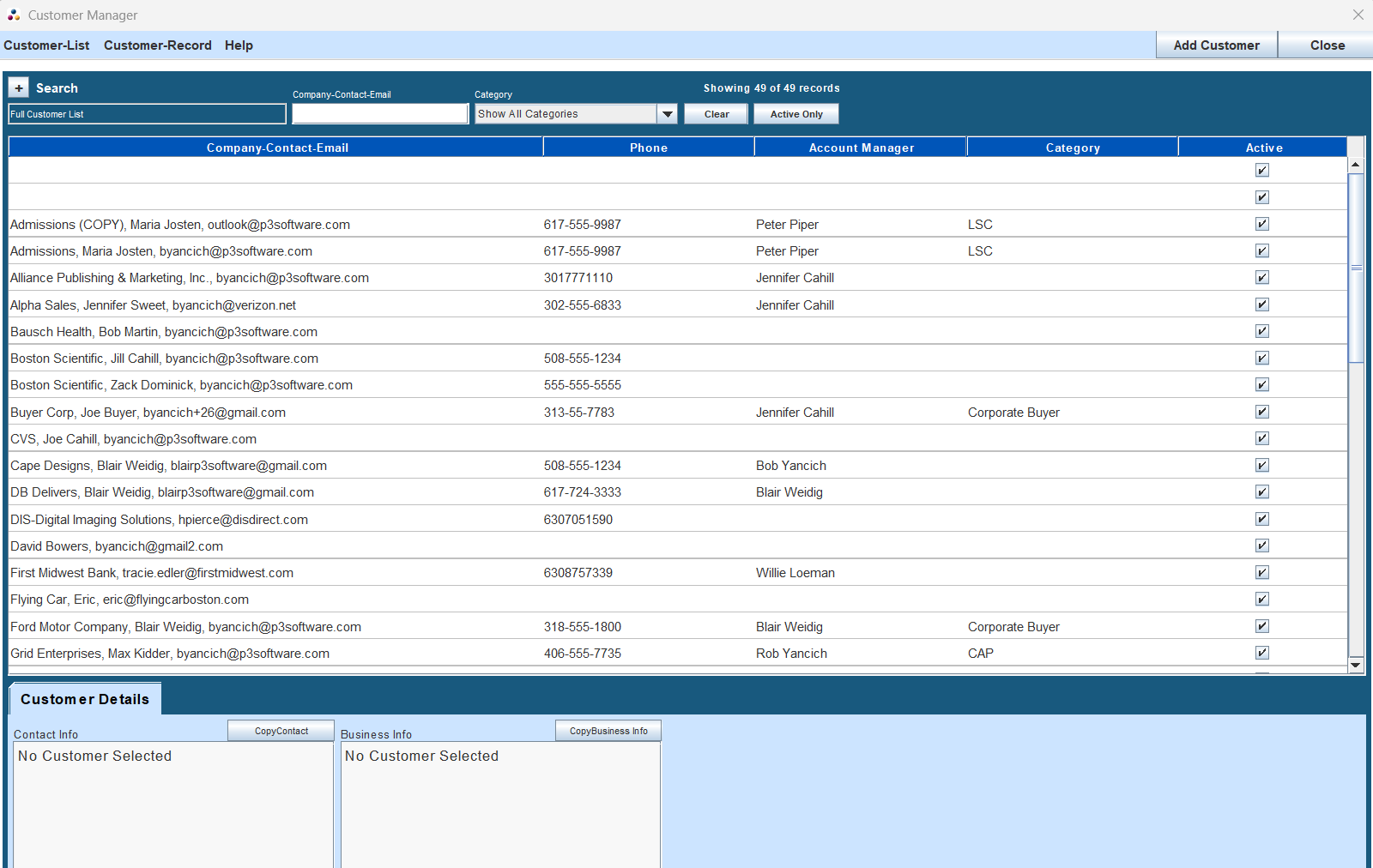
Task: Uncheck Active for Admissions, Maria Josten
Action: point(1261,250)
